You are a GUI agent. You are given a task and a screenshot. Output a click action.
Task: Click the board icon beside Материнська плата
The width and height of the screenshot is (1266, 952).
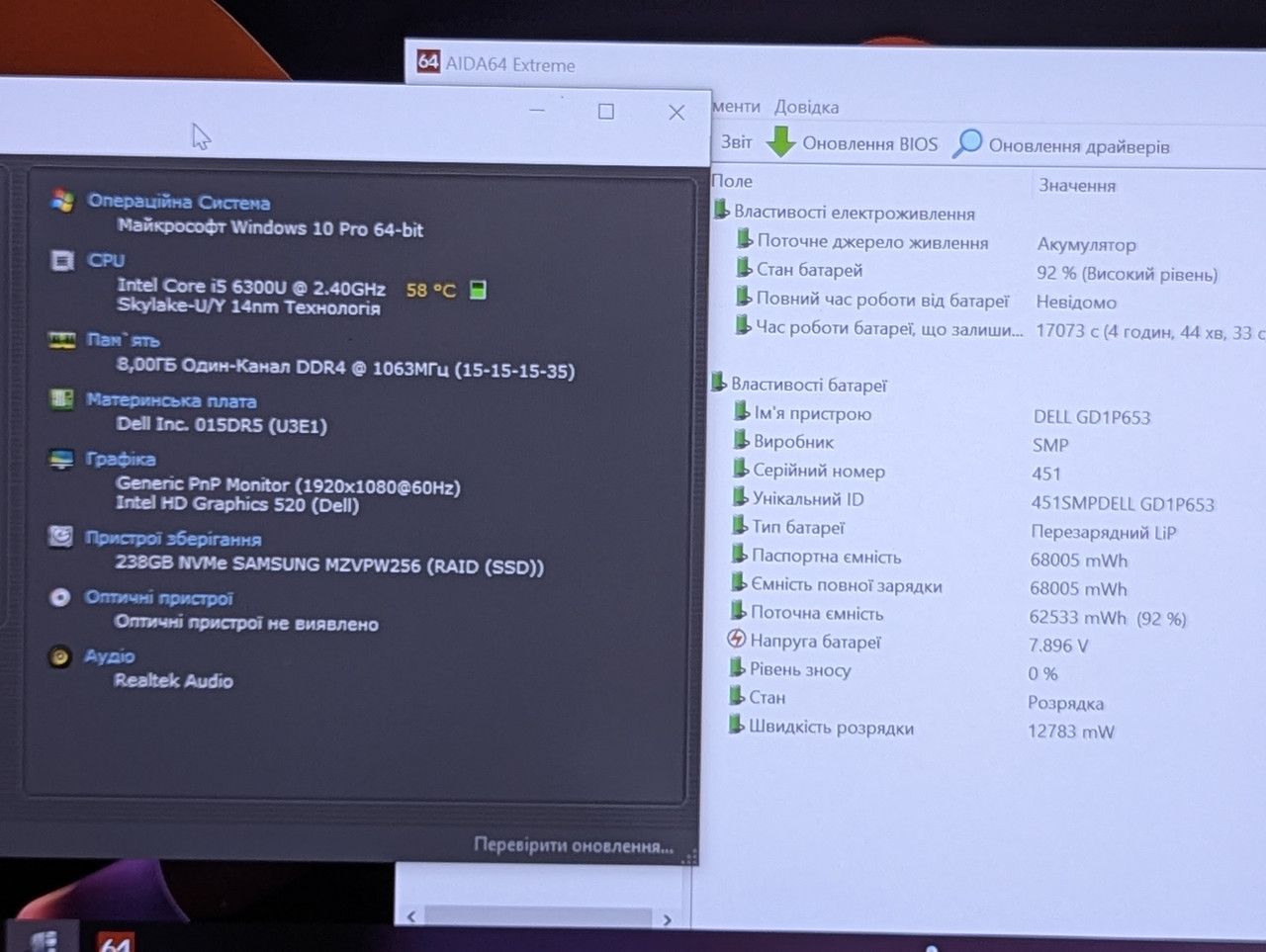[61, 399]
